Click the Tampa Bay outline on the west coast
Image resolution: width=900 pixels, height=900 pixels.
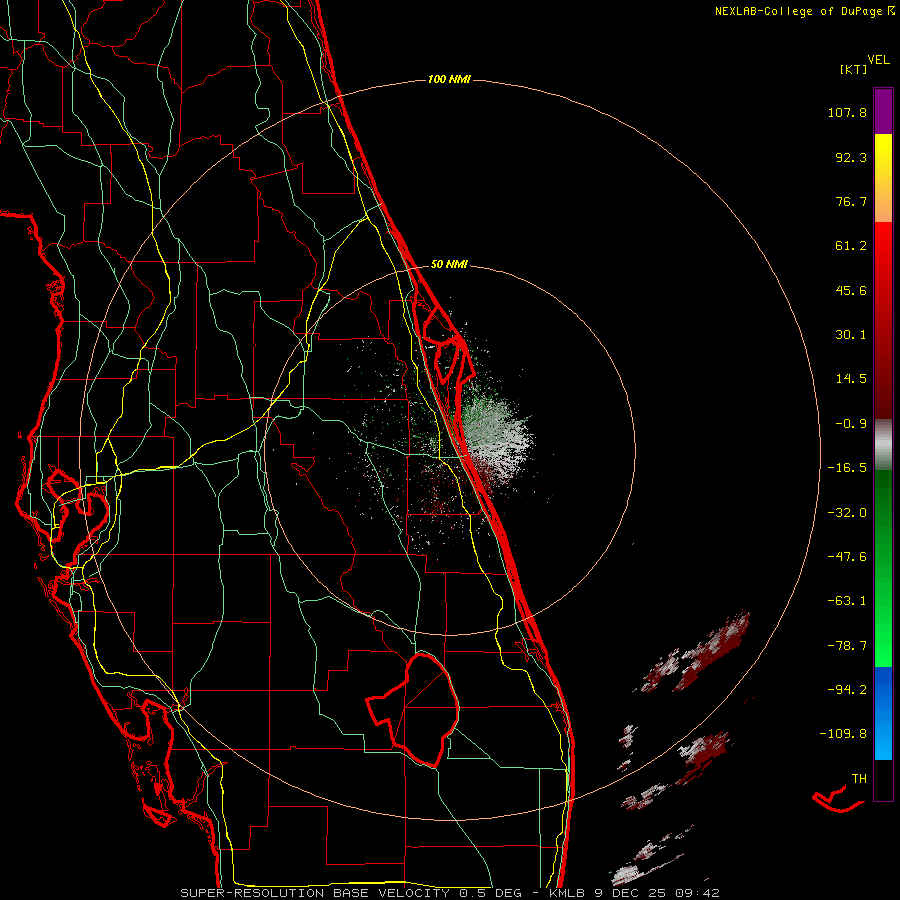[77, 505]
